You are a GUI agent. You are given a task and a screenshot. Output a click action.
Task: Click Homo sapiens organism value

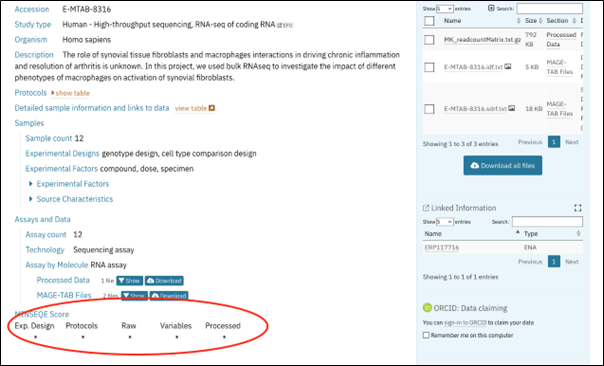coord(87,40)
